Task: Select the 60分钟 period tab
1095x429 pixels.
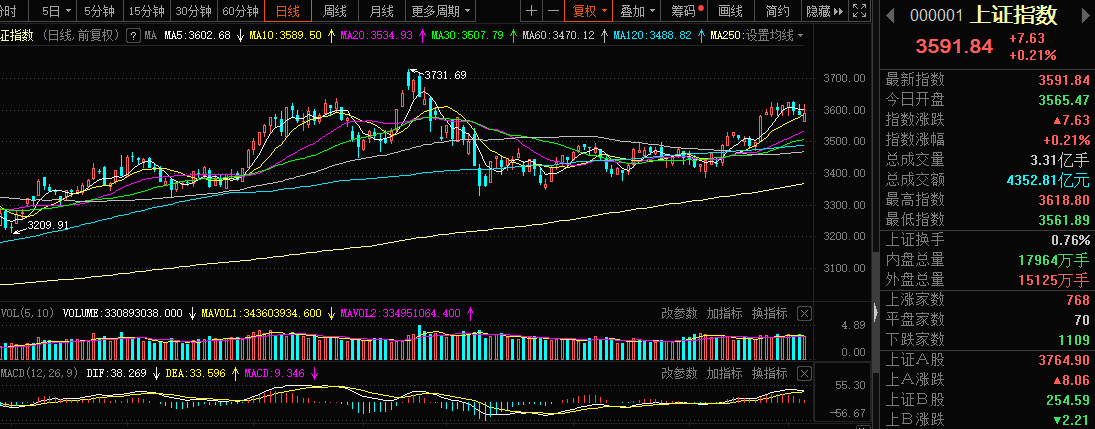Action: pyautogui.click(x=240, y=12)
